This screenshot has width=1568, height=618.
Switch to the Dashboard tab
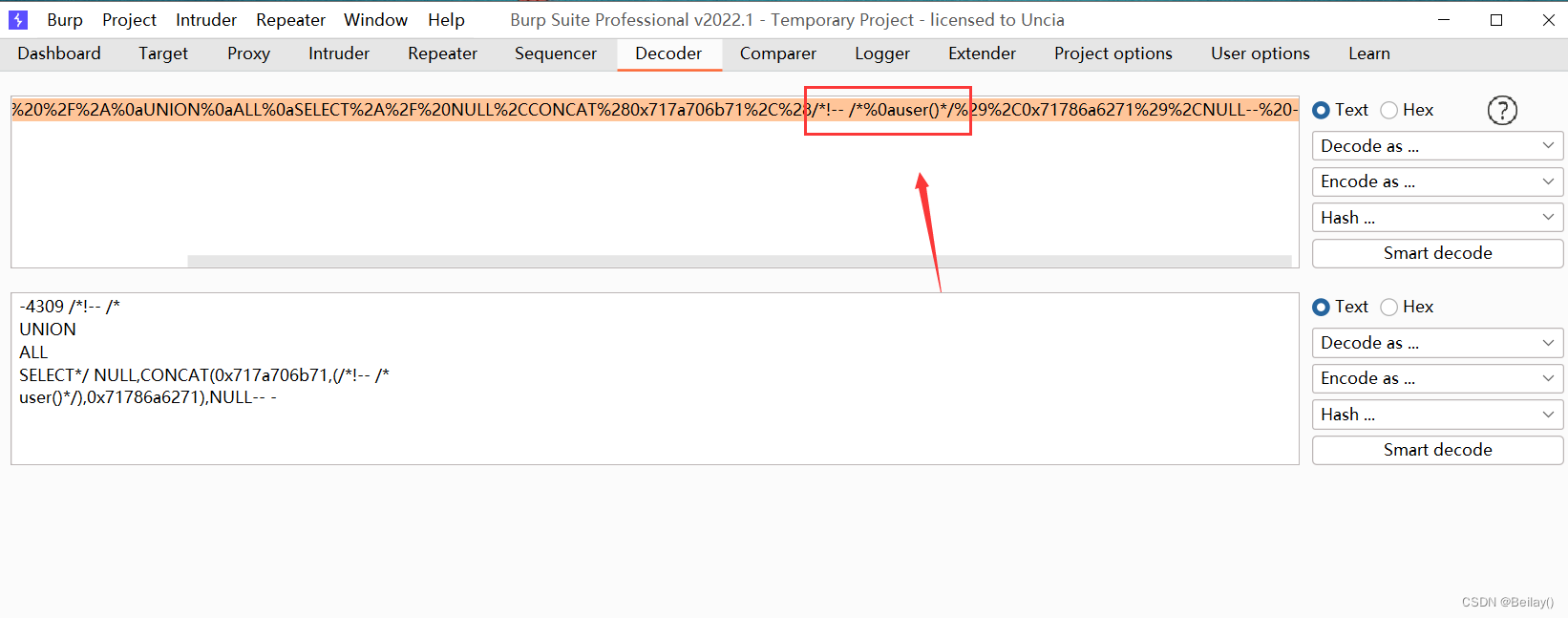coord(59,53)
